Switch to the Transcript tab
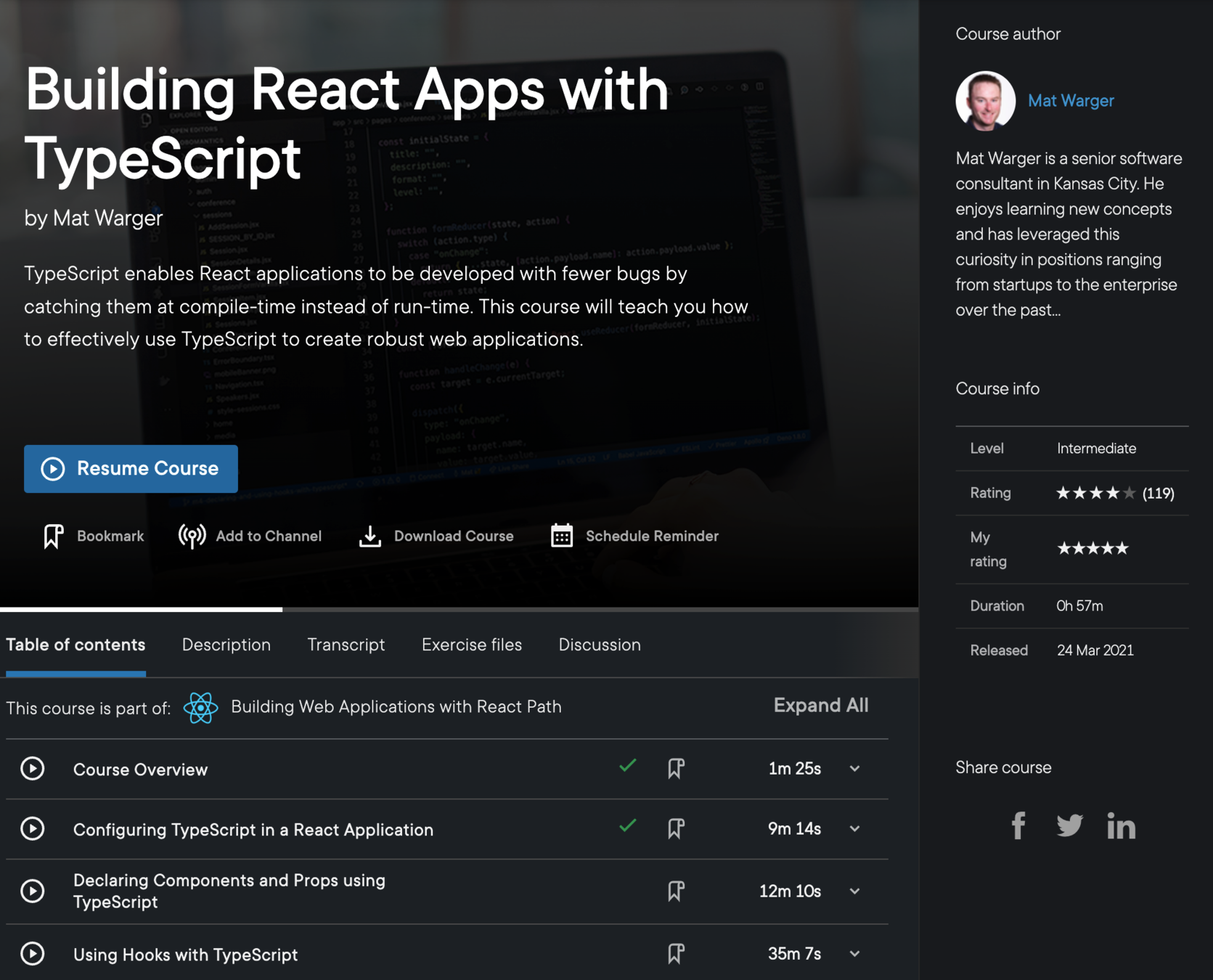This screenshot has height=980, width=1213. (x=346, y=645)
